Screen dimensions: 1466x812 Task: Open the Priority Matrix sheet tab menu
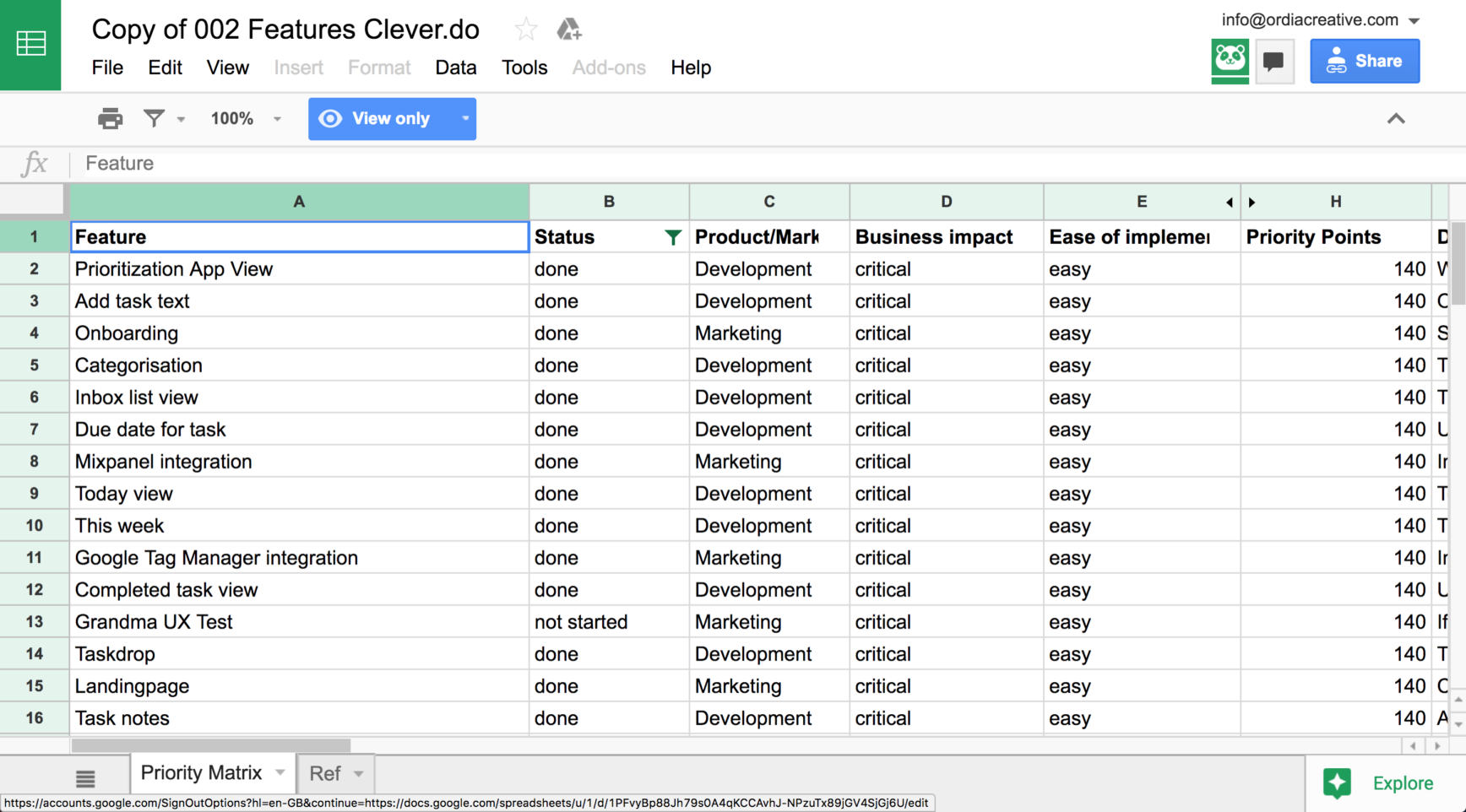[x=280, y=772]
